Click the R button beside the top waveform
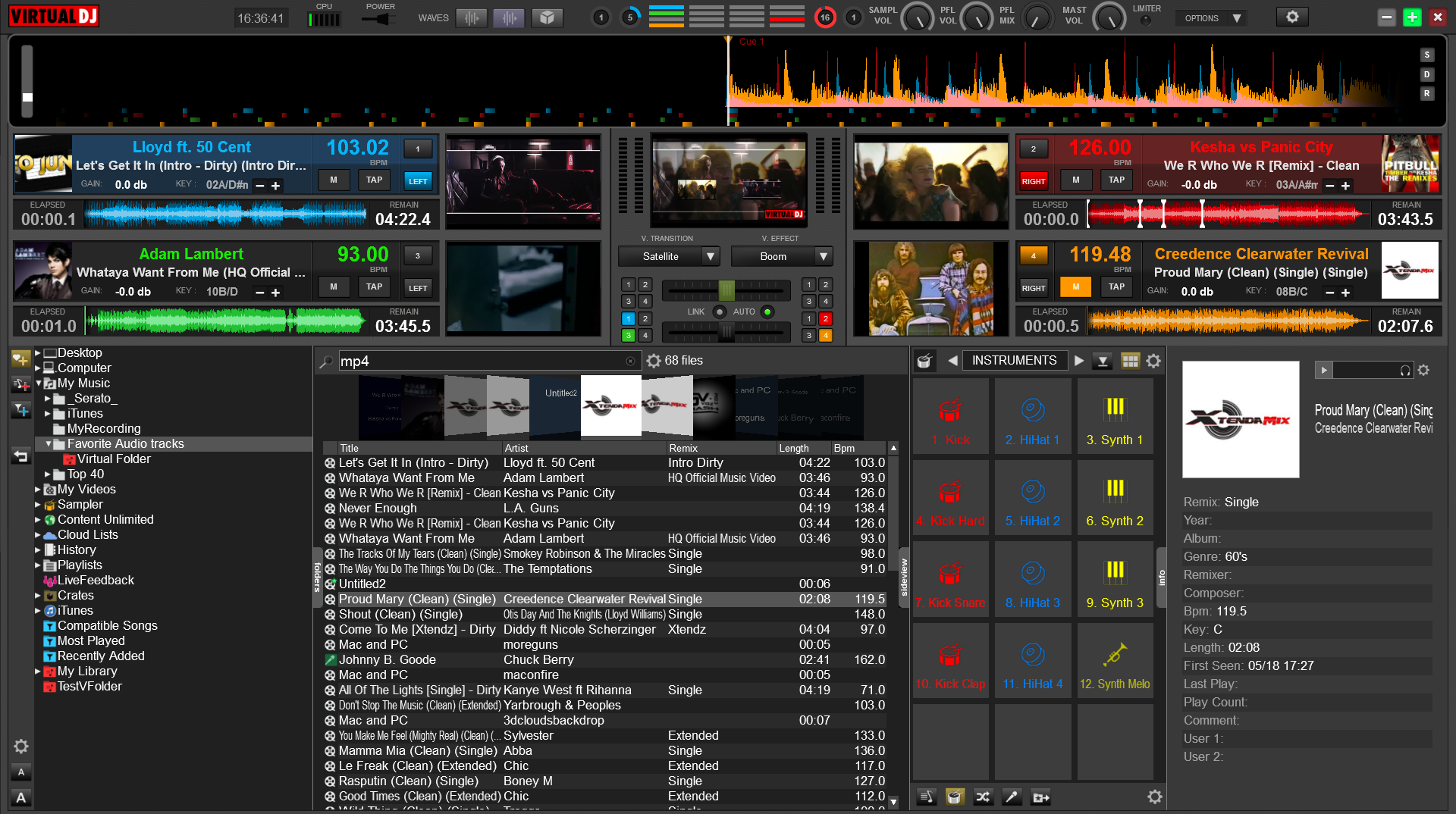 (1426, 93)
